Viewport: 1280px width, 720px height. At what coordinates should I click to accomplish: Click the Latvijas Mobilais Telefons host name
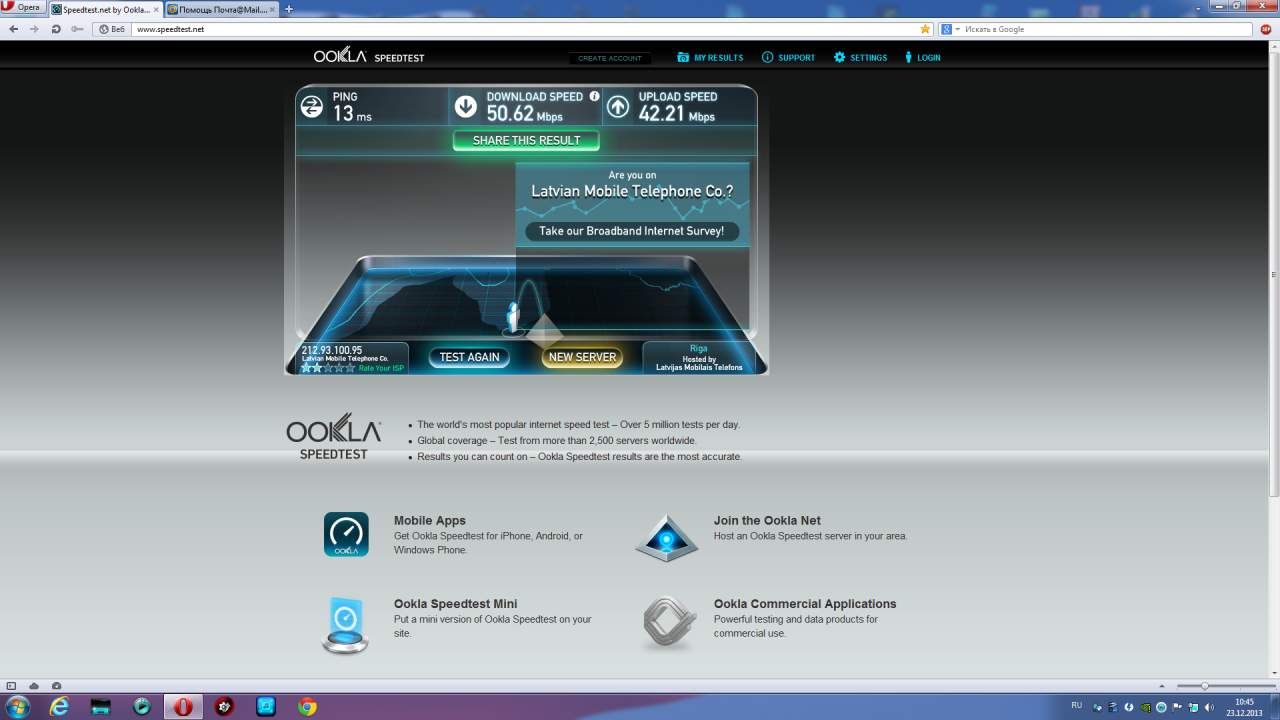coord(699,368)
